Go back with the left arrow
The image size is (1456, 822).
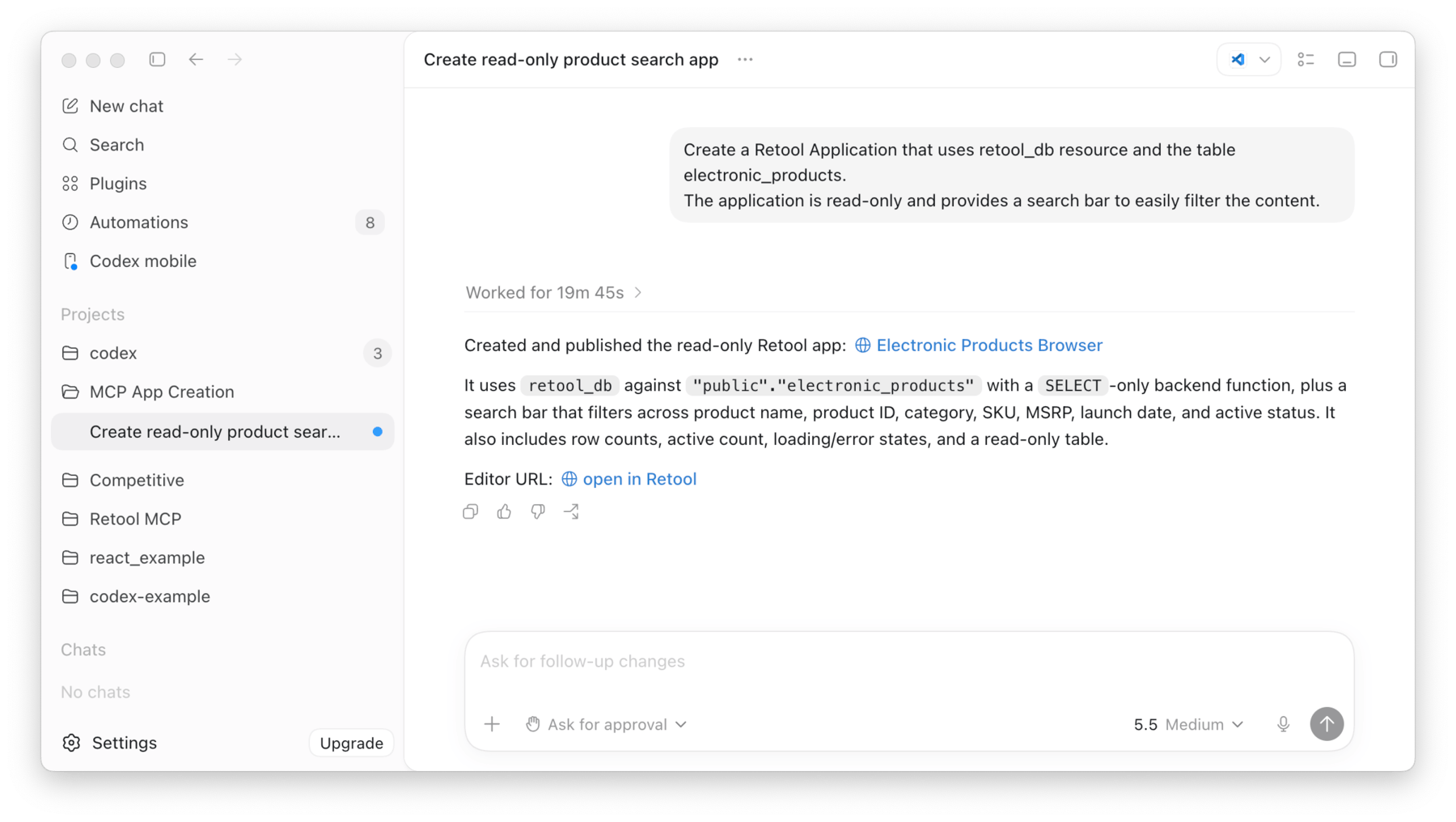point(196,59)
